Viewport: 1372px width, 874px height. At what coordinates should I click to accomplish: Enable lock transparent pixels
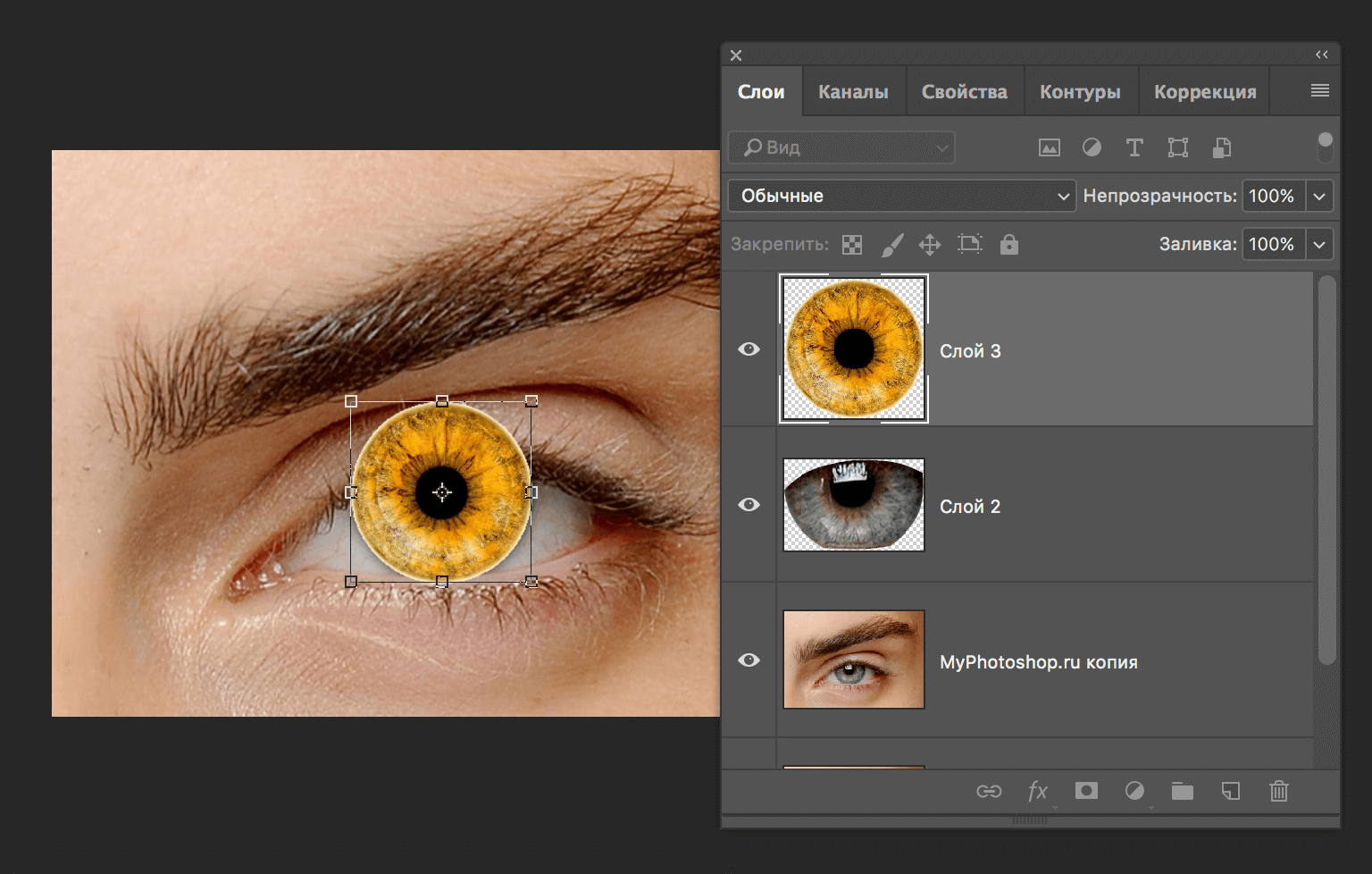852,244
